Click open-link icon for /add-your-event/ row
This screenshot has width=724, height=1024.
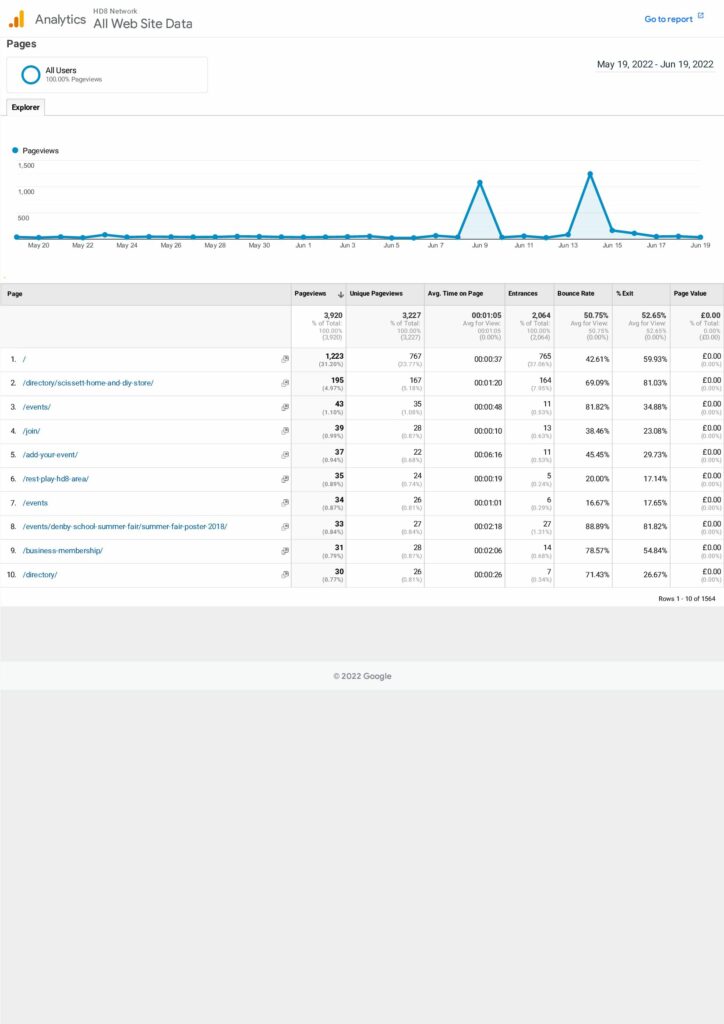285,455
